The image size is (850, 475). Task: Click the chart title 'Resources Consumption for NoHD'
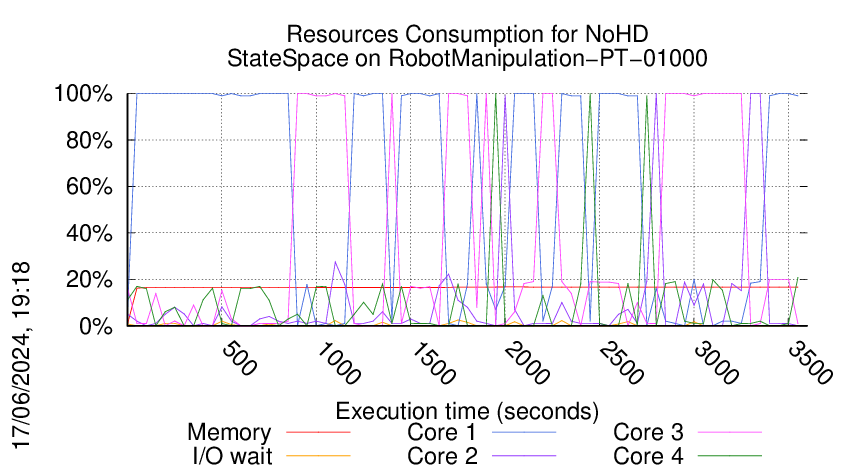(x=467, y=34)
